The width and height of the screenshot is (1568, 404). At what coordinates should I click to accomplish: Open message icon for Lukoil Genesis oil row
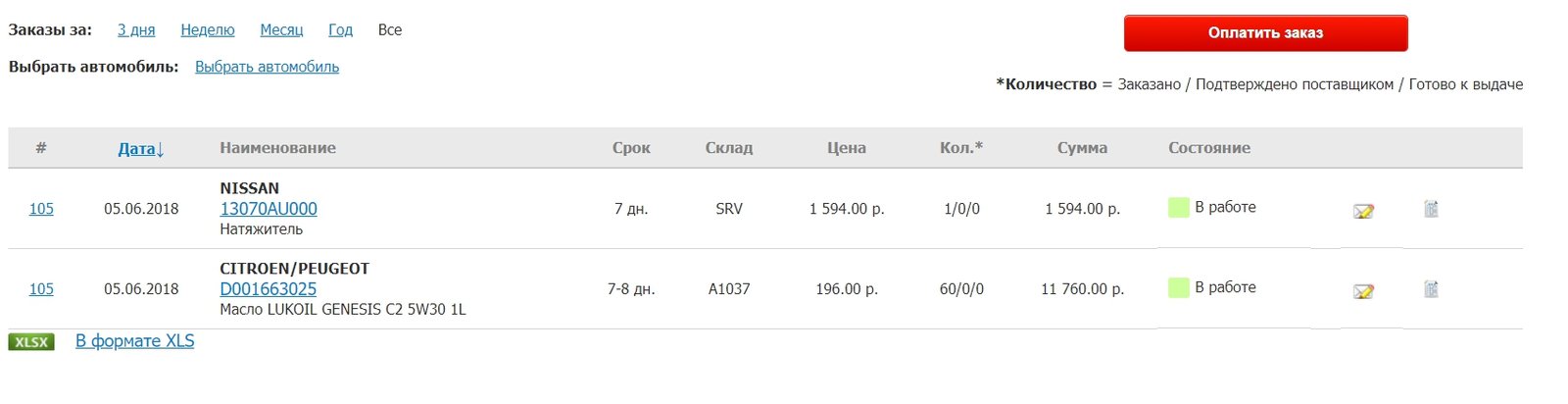point(1363,291)
